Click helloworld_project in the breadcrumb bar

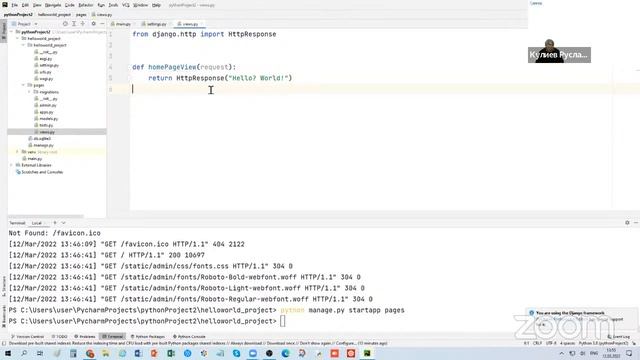[x=54, y=15]
